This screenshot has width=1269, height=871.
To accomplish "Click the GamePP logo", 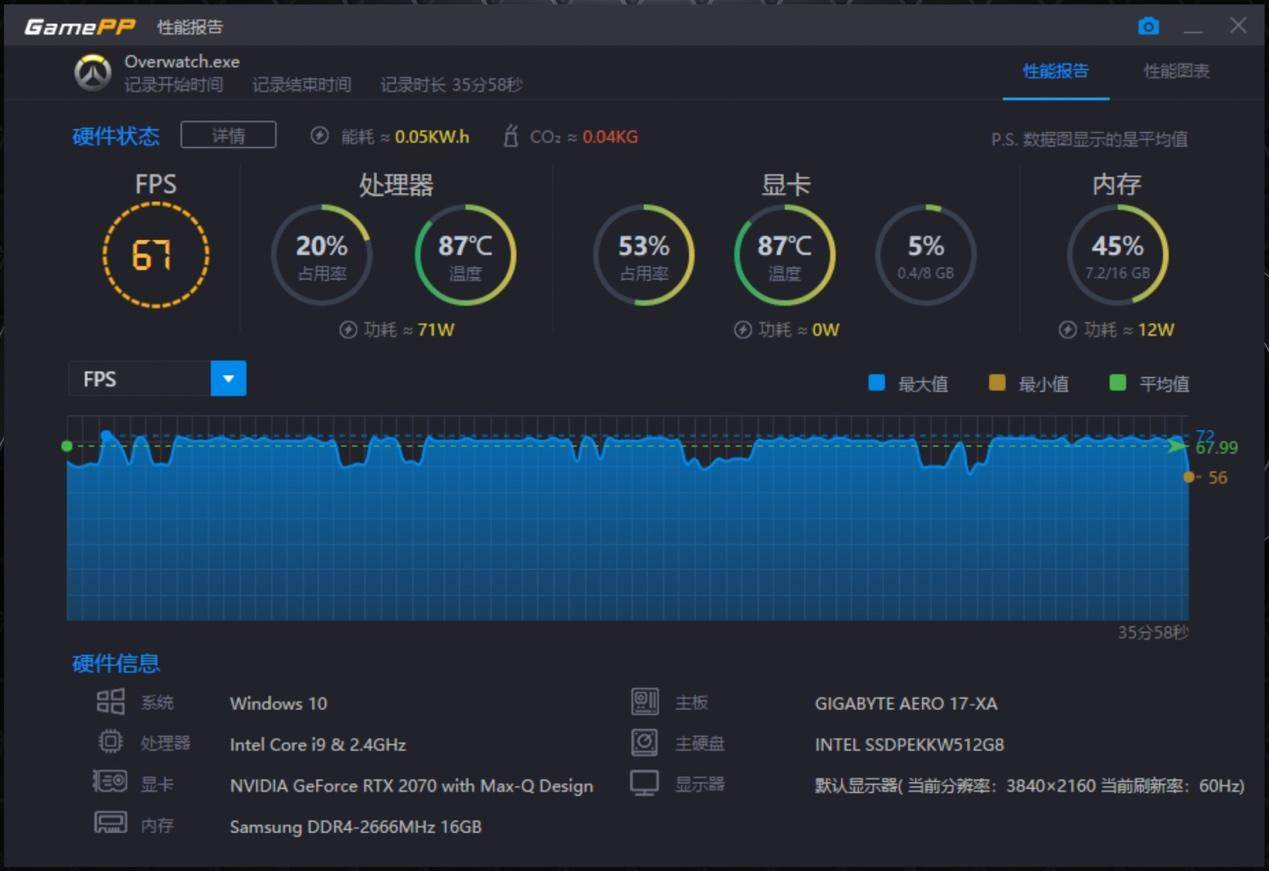I will tap(79, 27).
